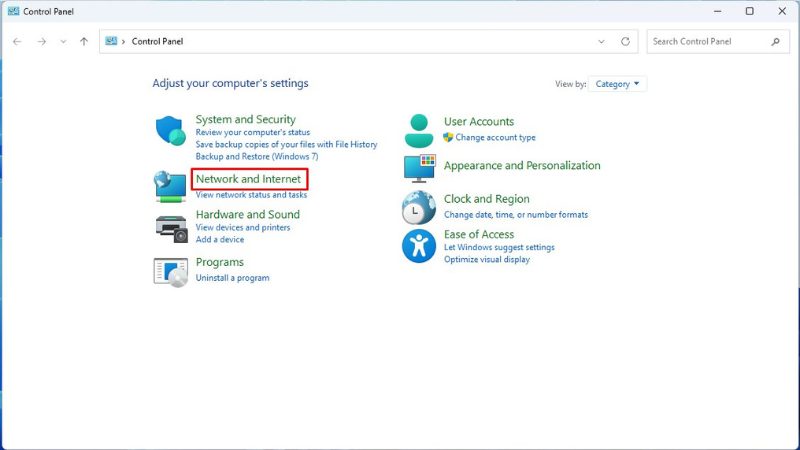Go back with the Back arrow
Viewport: 800px width, 450px height.
click(x=17, y=41)
